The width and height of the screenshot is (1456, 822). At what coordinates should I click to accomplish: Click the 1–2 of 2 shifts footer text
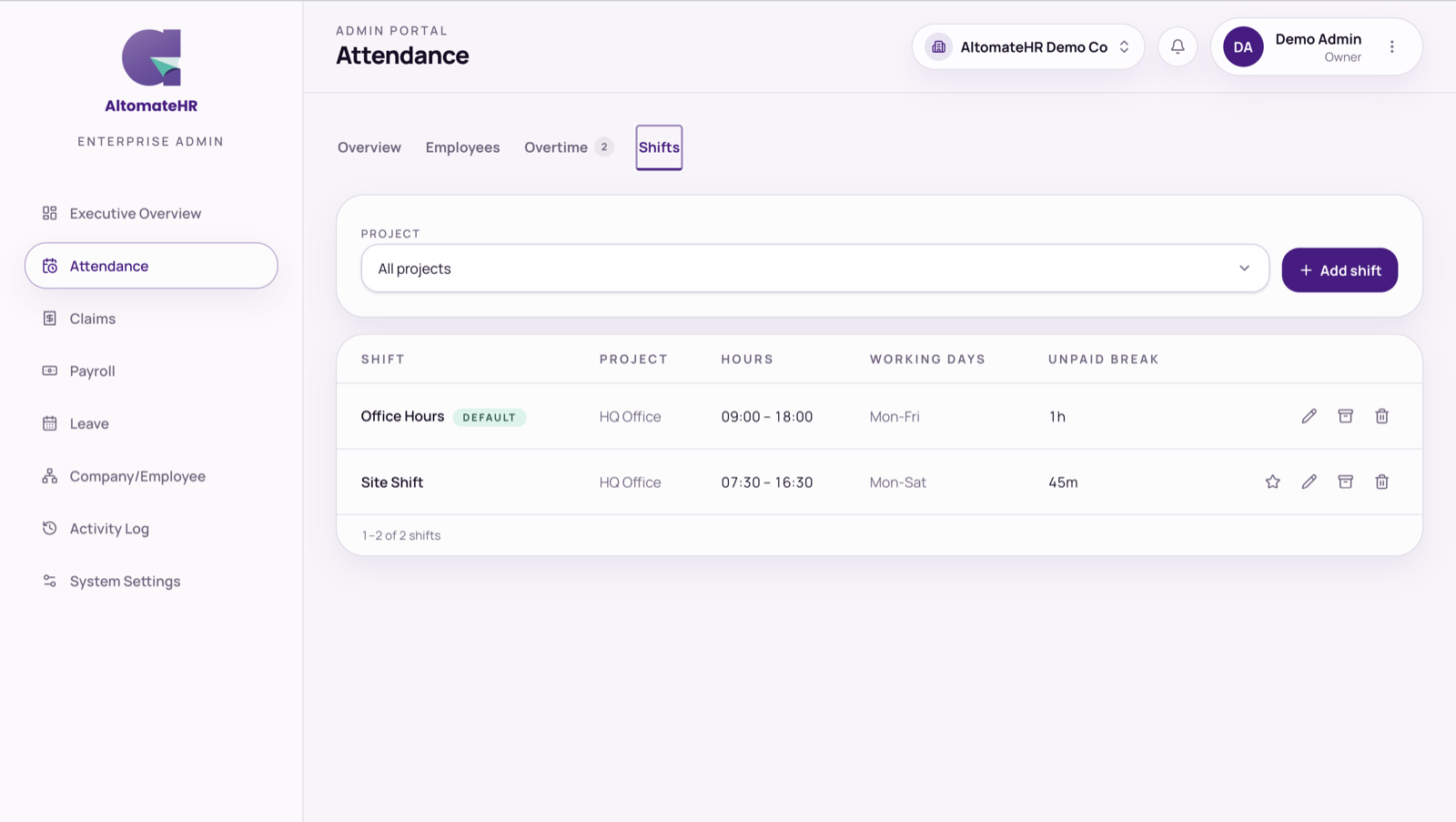point(401,535)
